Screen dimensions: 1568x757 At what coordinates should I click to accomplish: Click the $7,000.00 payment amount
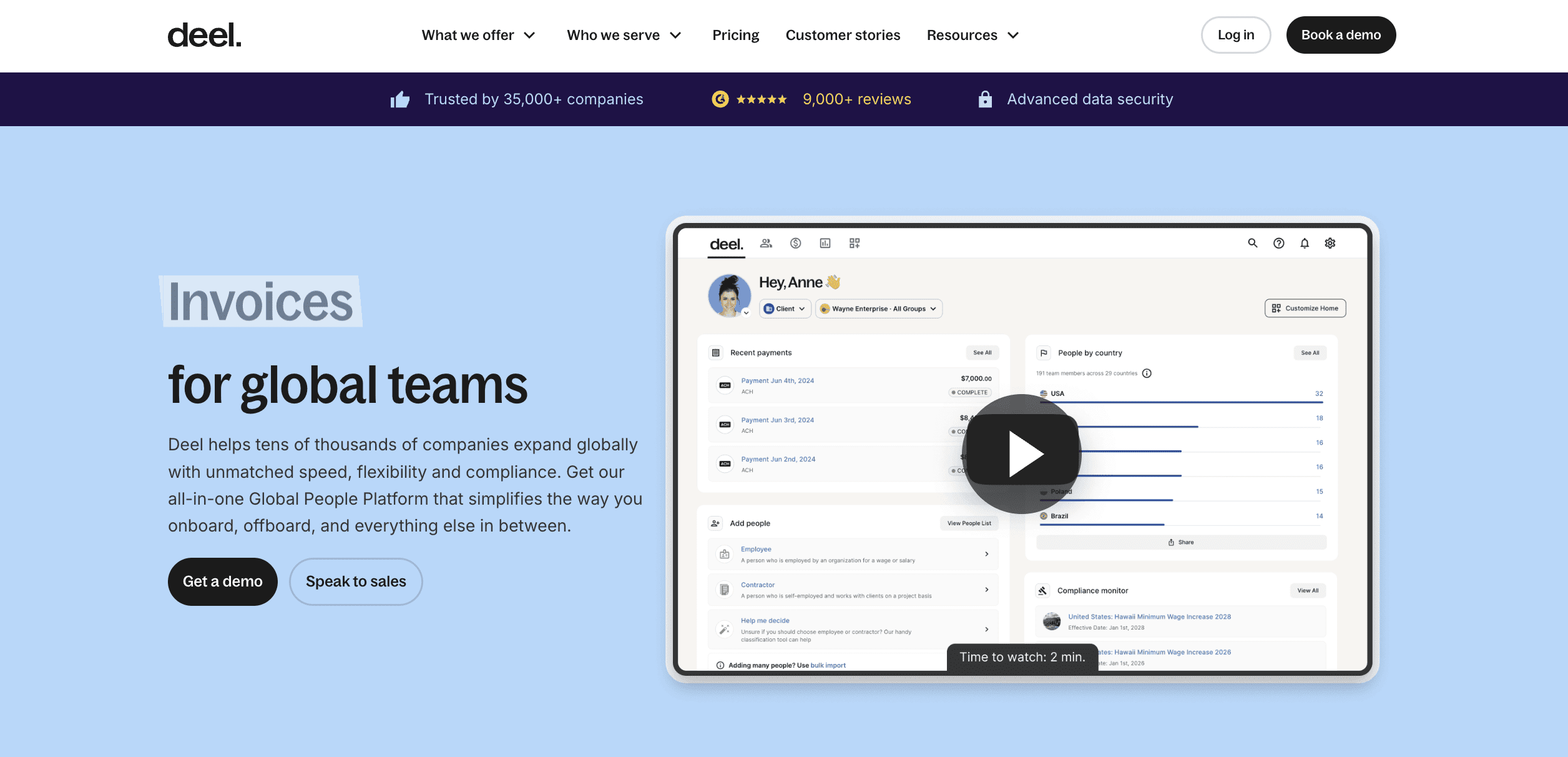(x=976, y=378)
